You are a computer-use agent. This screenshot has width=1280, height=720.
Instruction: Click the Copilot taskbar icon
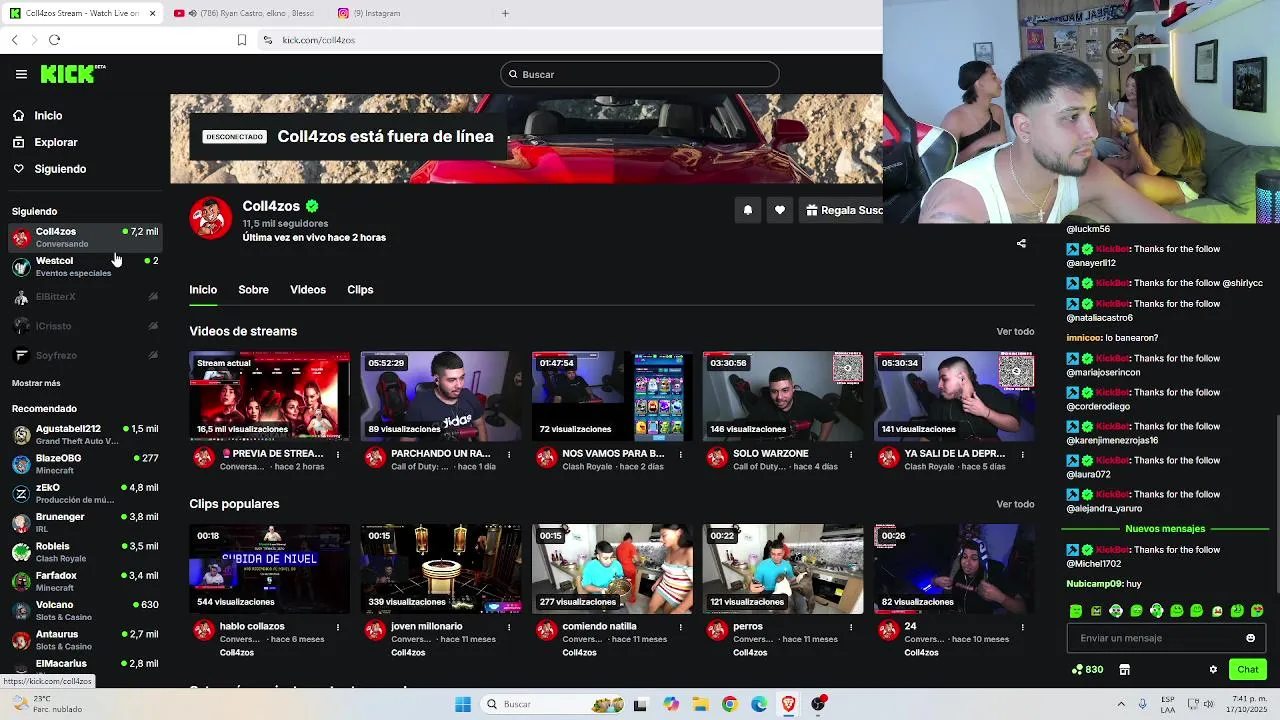(670, 704)
